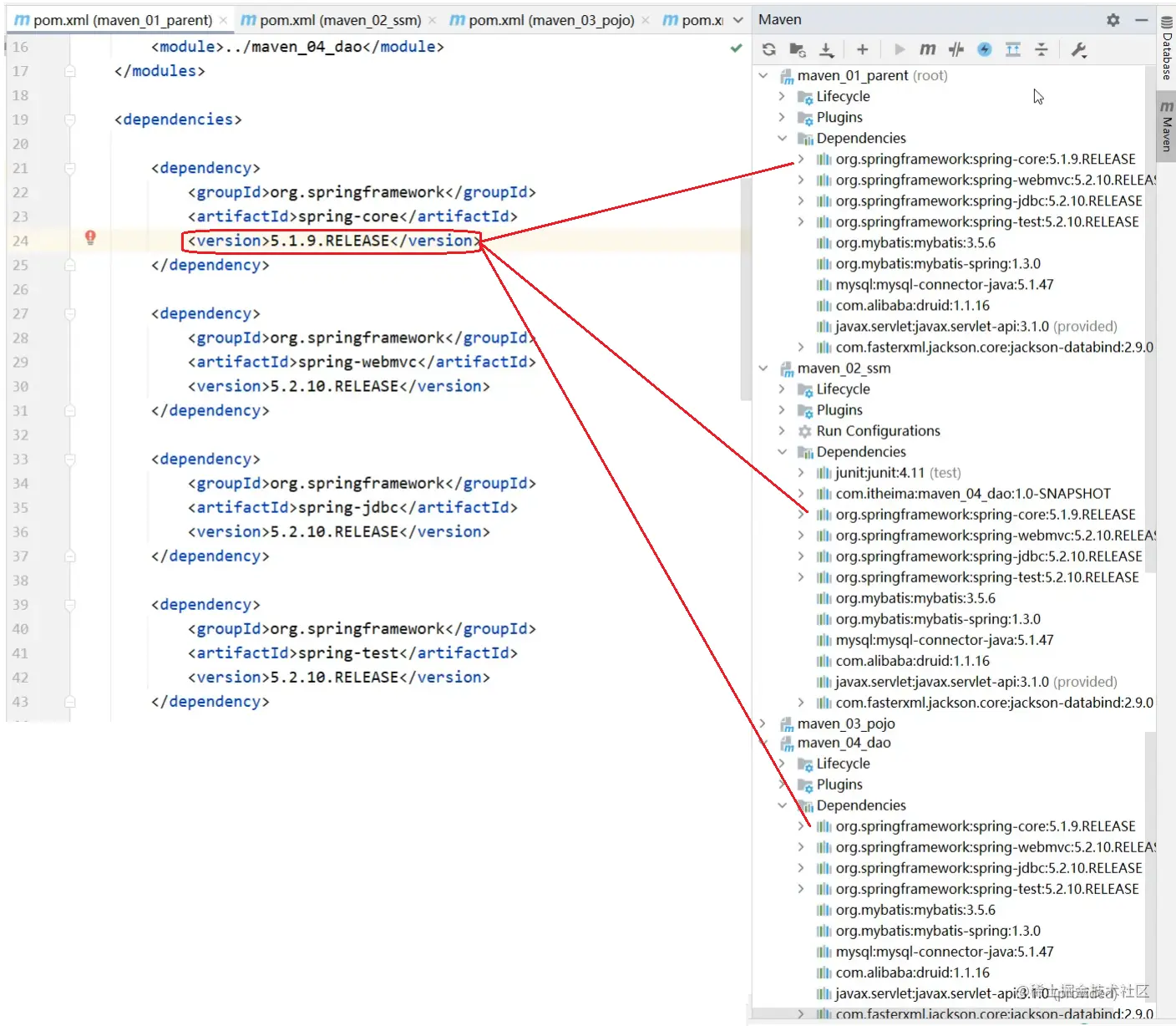Collapse the maven_01_parent root node
The height and width of the screenshot is (1026, 1176).
(763, 75)
